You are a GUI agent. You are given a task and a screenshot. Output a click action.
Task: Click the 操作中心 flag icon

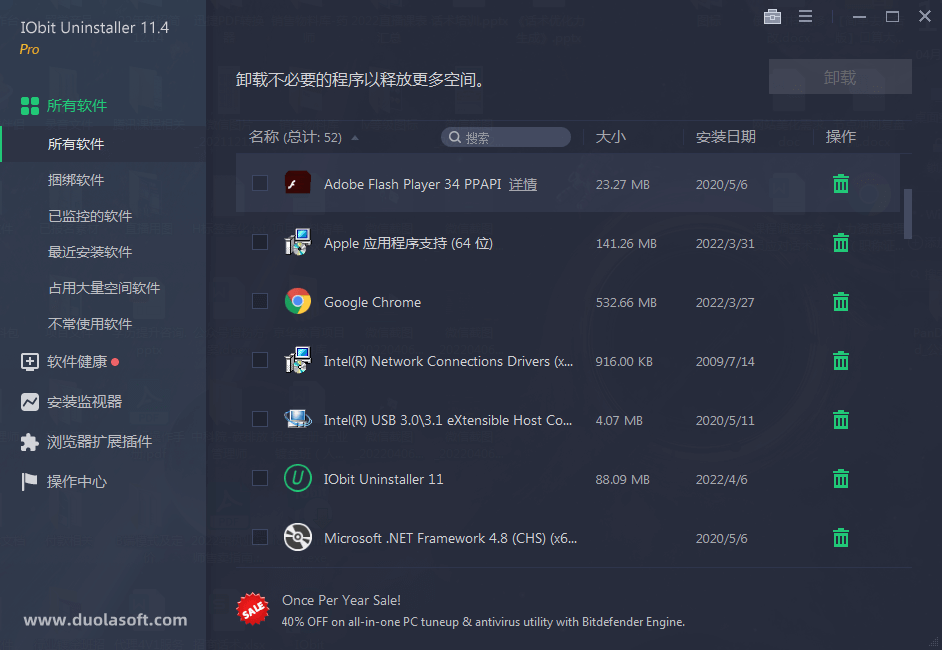tap(29, 481)
